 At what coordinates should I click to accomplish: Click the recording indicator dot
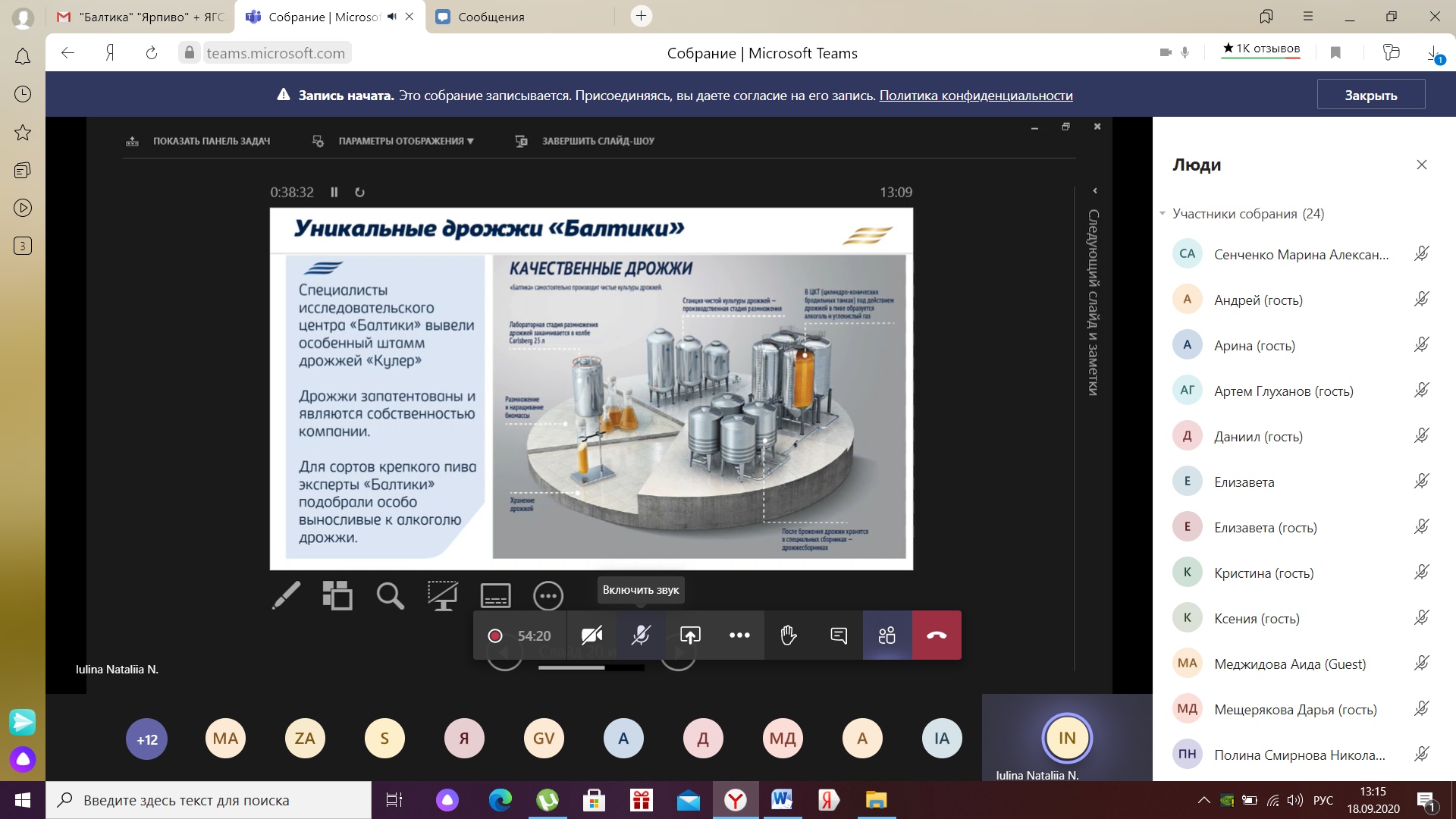pos(495,635)
